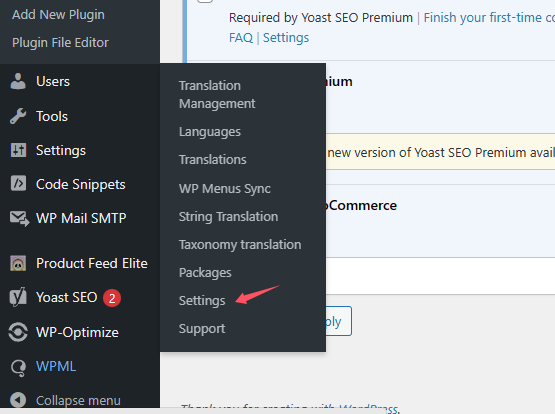Open the Yoast FAQ link
This screenshot has height=414, width=555.
(241, 38)
